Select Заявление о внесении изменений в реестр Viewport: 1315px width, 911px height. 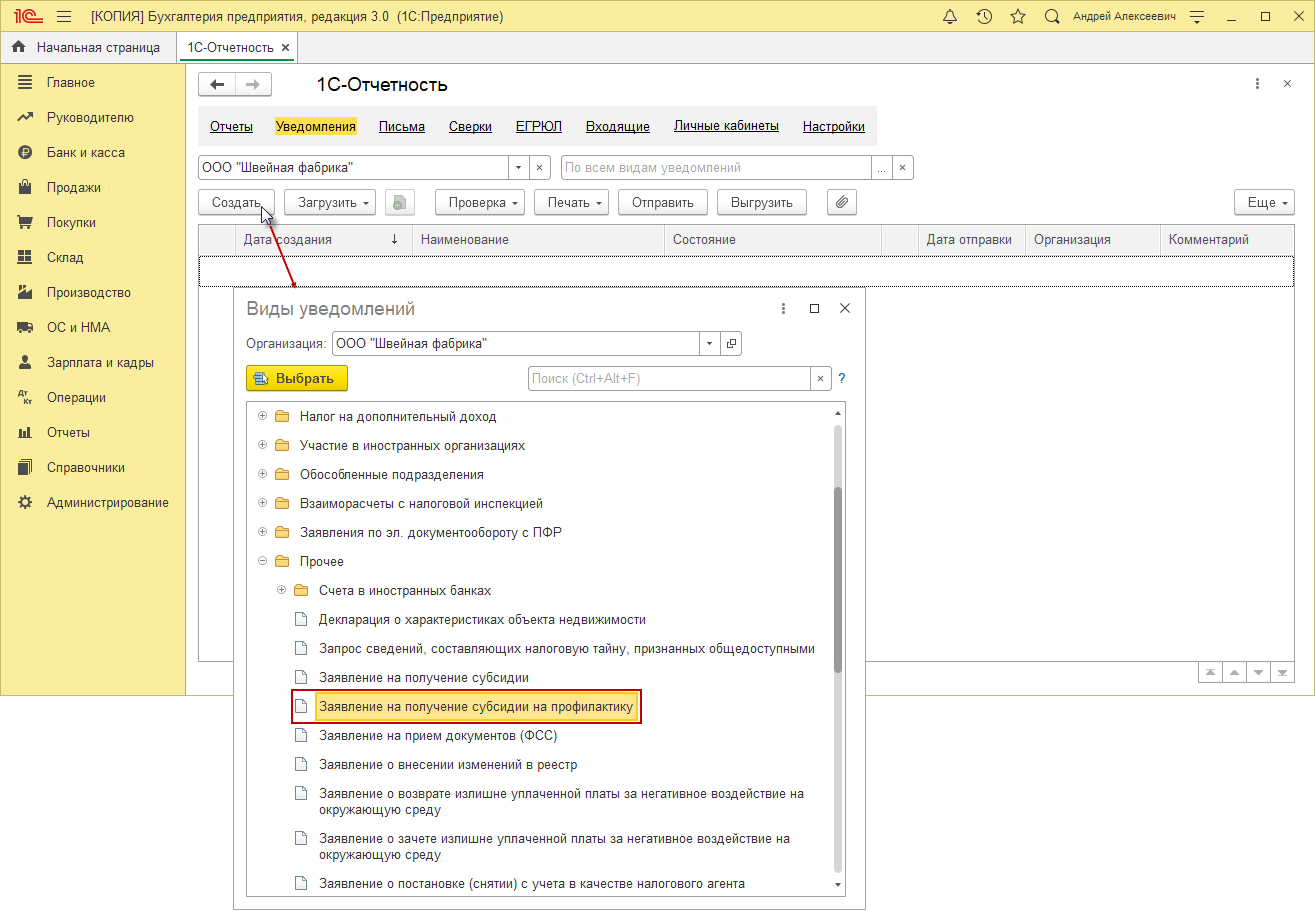tap(448, 764)
